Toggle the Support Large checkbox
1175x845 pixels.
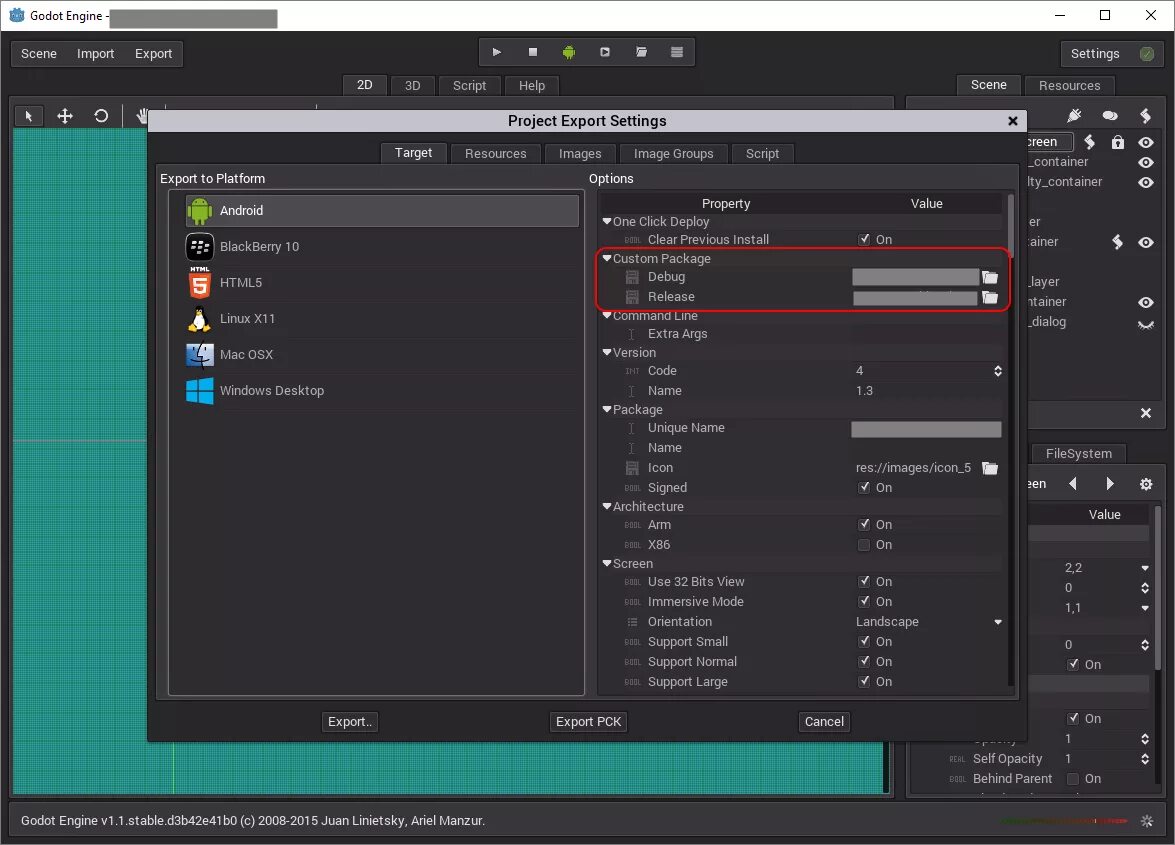point(864,682)
